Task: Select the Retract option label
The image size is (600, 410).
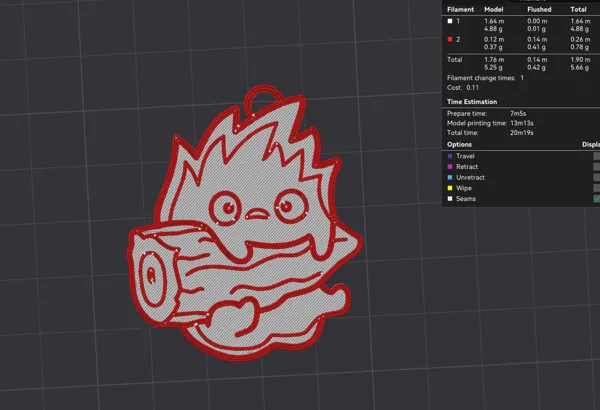Action: pyautogui.click(x=467, y=167)
